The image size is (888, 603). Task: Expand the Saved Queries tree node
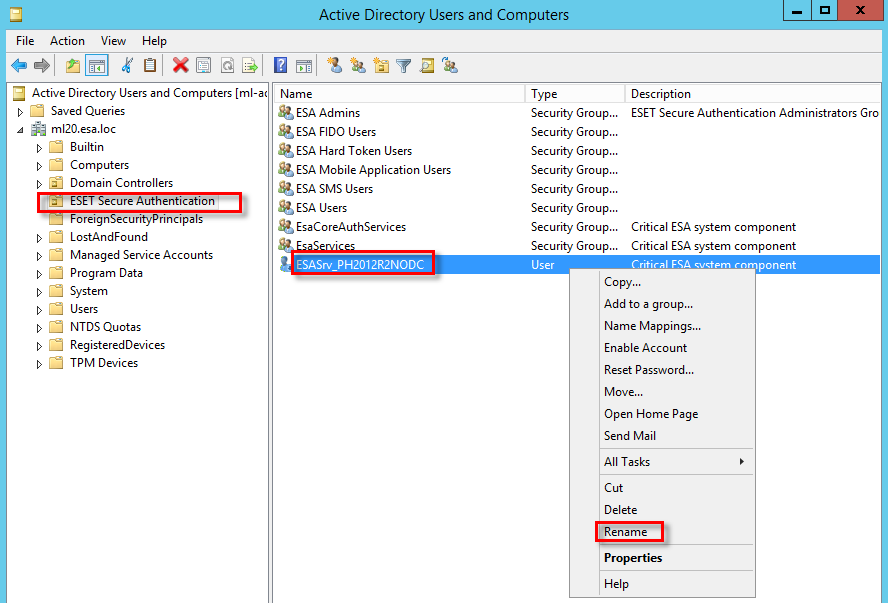(20, 111)
